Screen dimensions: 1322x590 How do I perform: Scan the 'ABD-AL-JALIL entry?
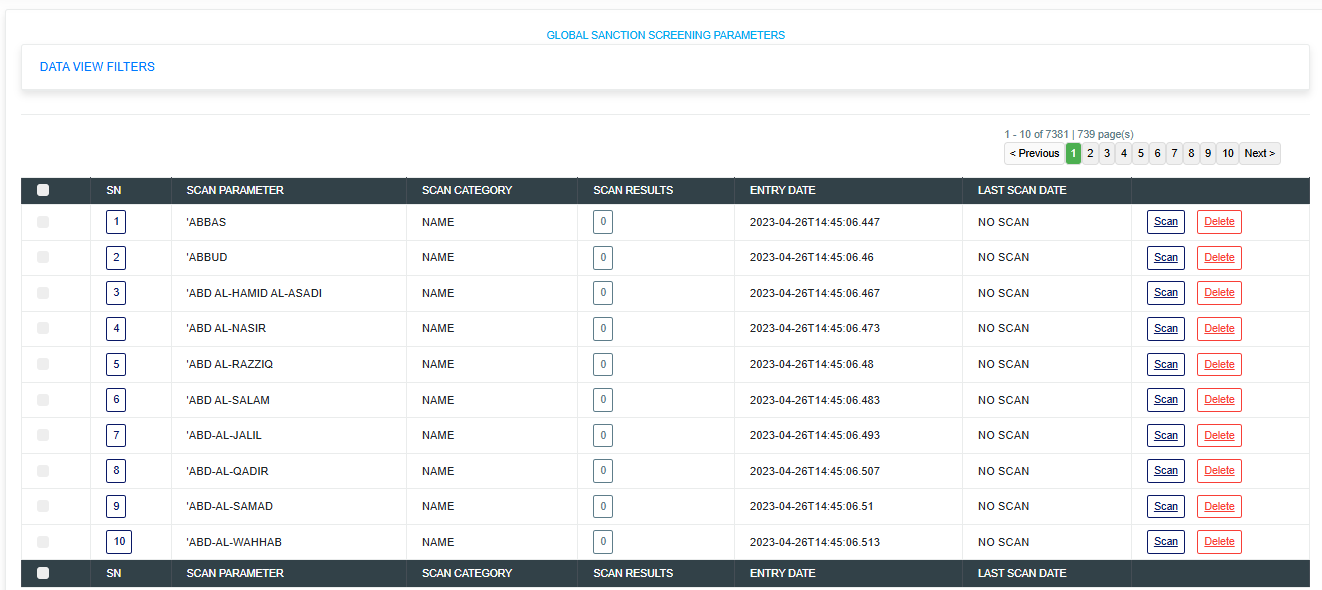[1165, 435]
